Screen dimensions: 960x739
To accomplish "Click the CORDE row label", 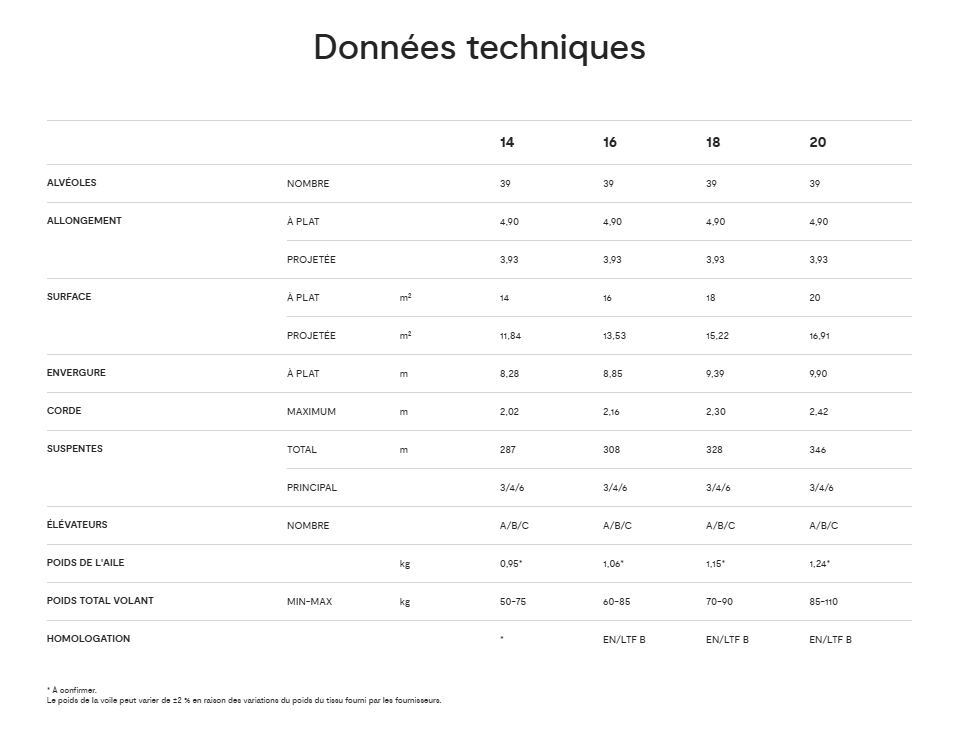I will pos(64,411).
